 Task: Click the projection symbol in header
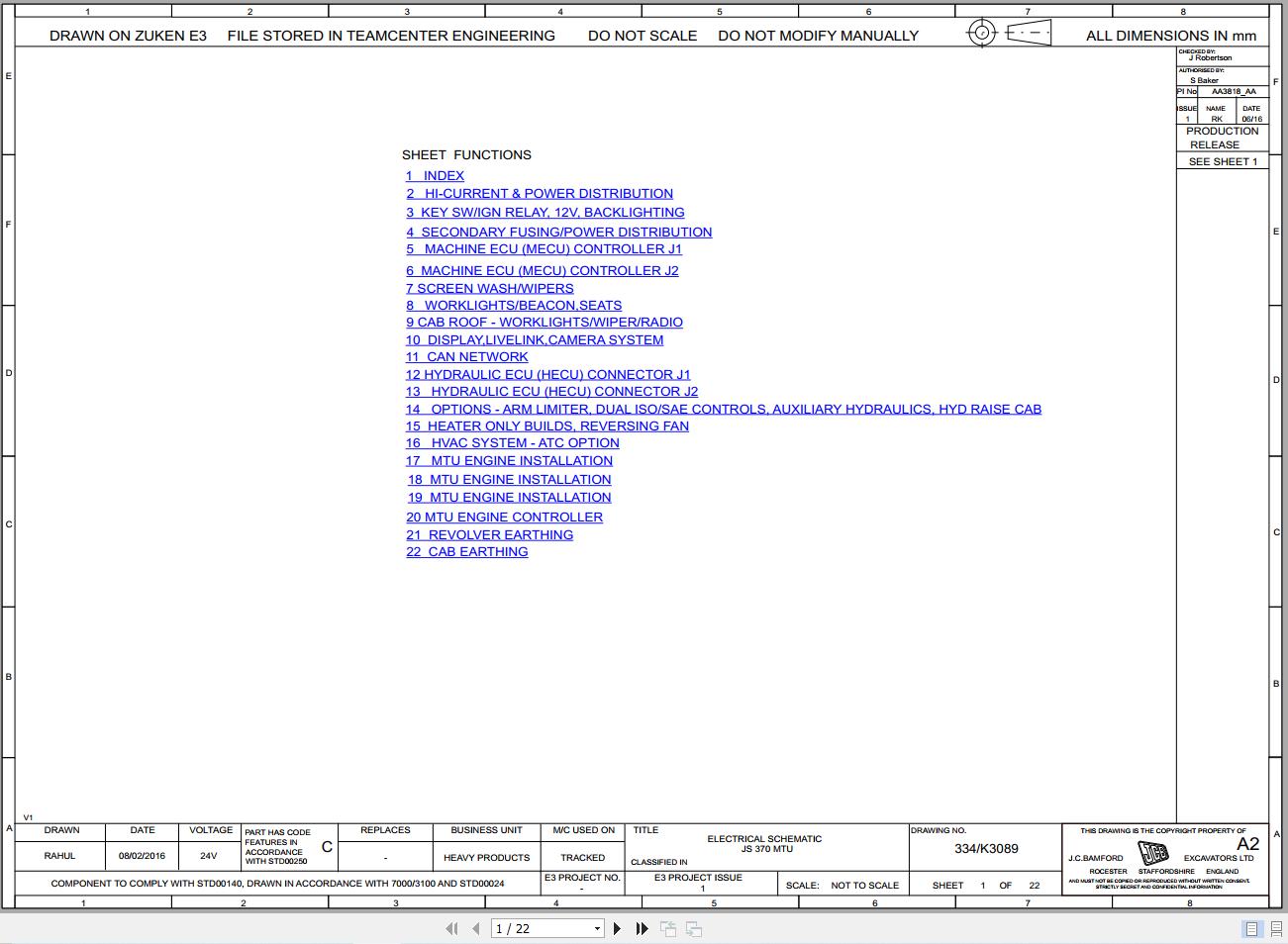1009,33
